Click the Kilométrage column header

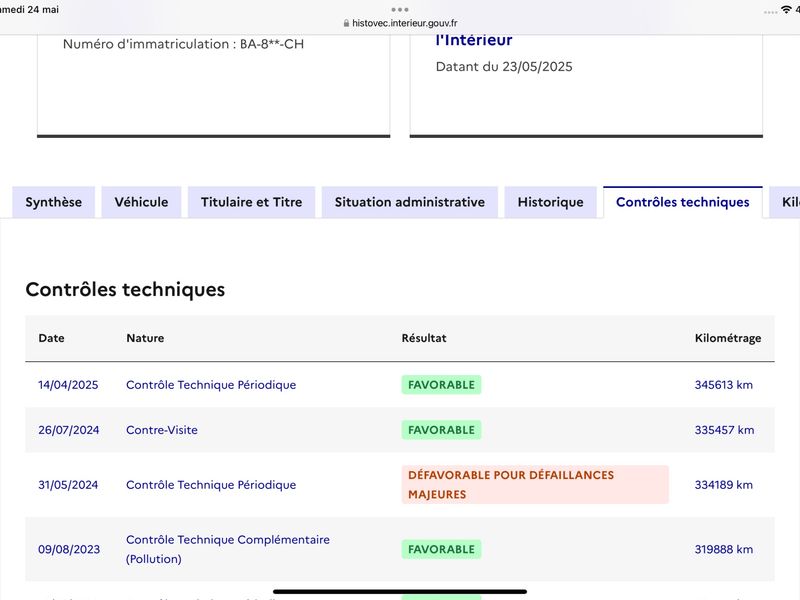(x=728, y=338)
